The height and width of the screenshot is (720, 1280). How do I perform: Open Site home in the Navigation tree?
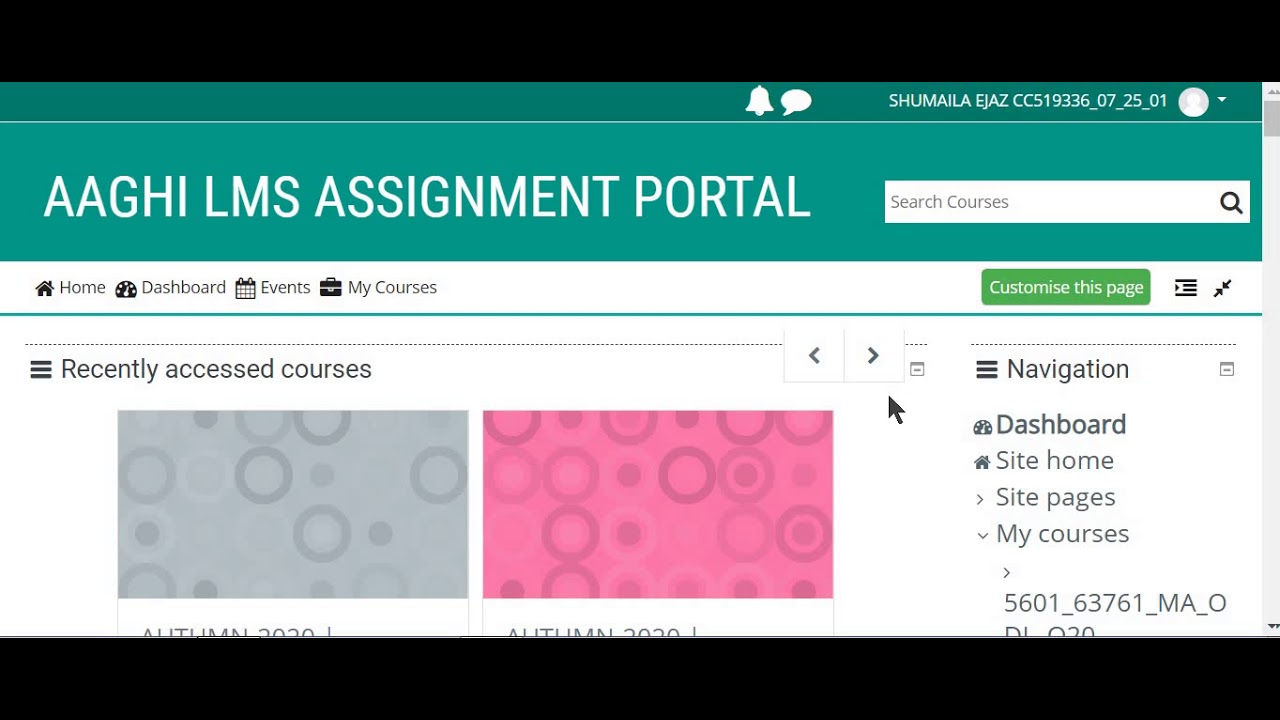click(1054, 460)
